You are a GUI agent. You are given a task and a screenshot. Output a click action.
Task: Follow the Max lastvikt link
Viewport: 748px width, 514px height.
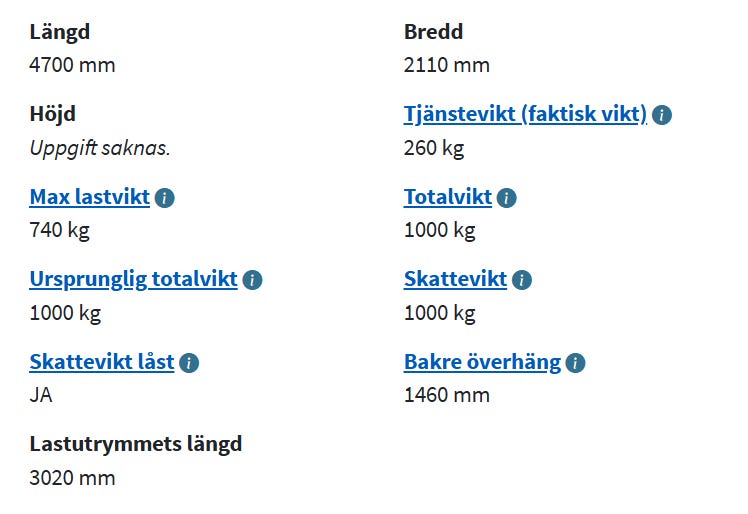coord(90,197)
